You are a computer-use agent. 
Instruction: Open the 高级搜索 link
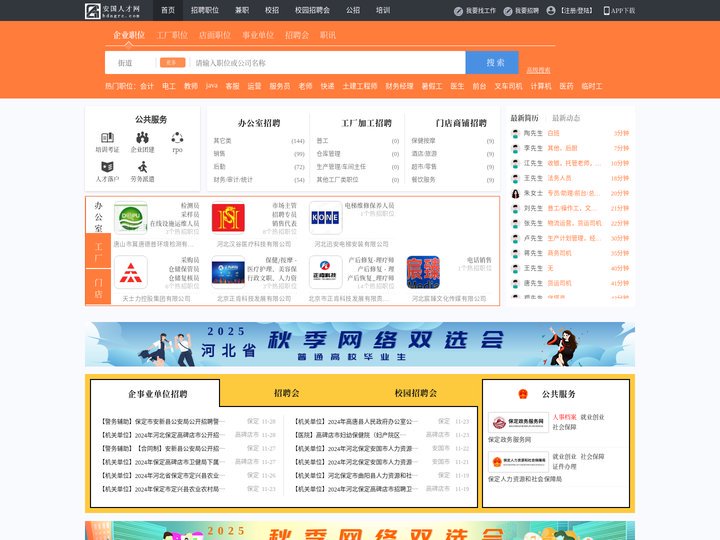538,70
